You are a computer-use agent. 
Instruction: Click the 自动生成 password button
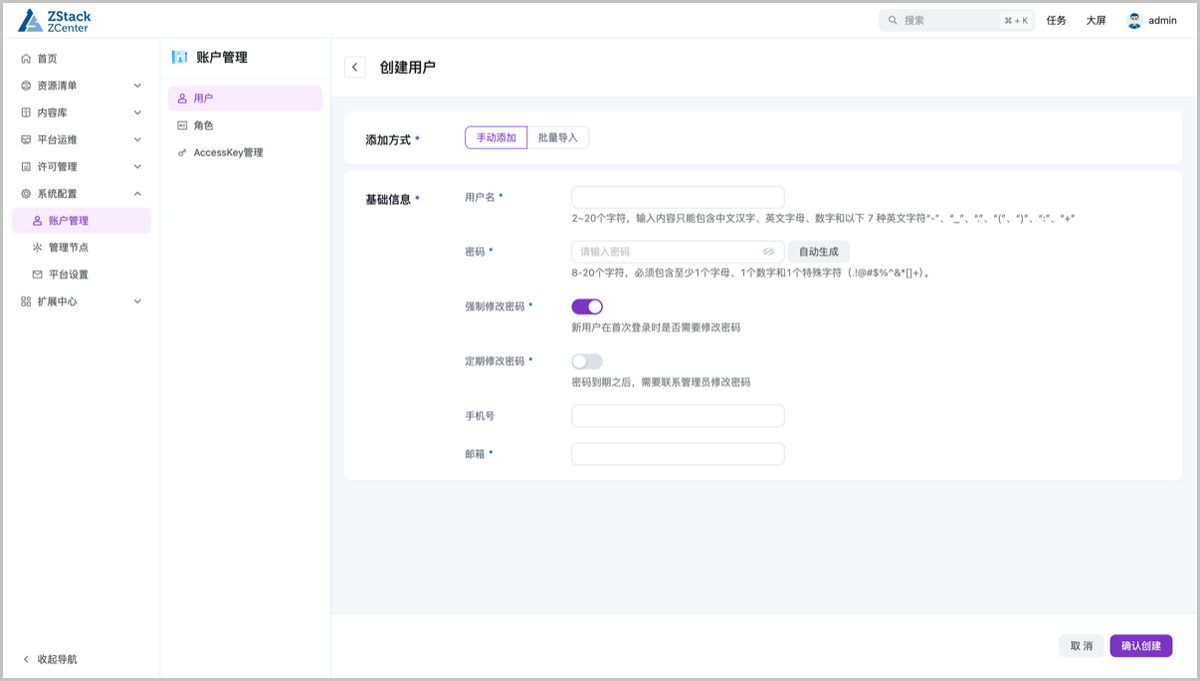pos(819,252)
